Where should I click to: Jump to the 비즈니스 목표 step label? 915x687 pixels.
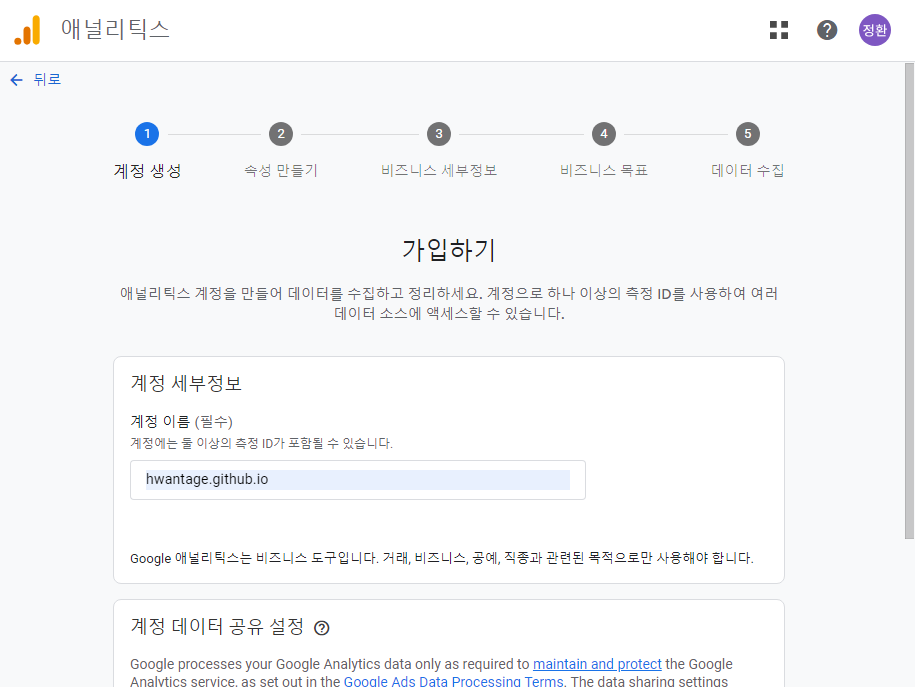click(604, 171)
